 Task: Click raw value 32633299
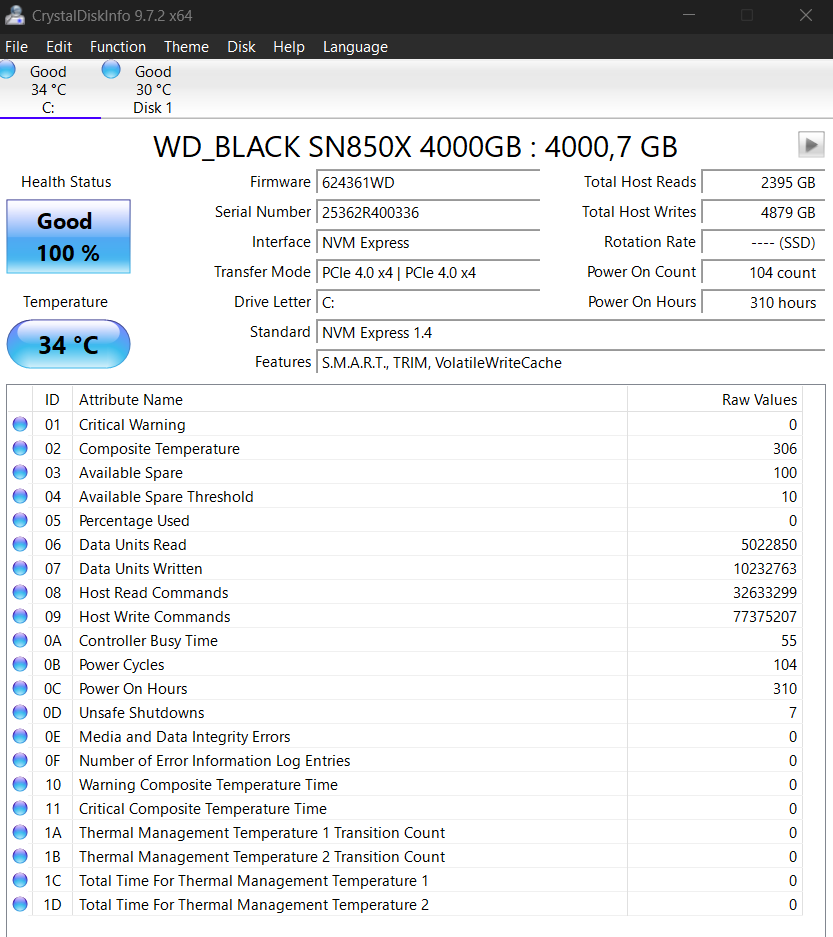click(765, 592)
